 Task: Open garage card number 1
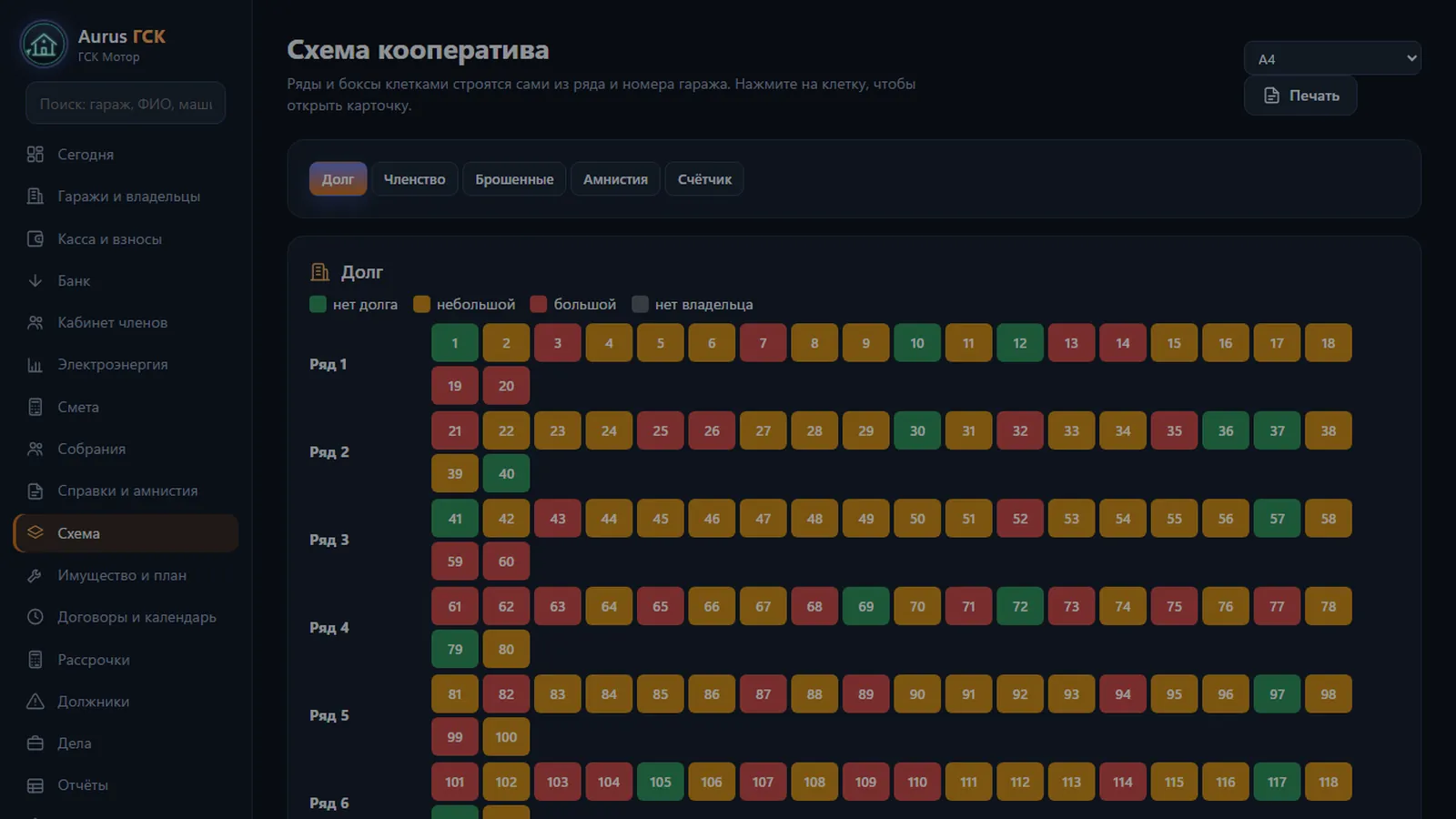pos(455,343)
